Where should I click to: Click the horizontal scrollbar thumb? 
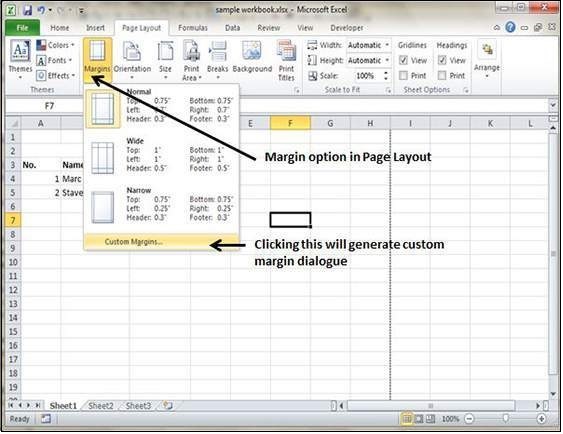pyautogui.click(x=431, y=406)
